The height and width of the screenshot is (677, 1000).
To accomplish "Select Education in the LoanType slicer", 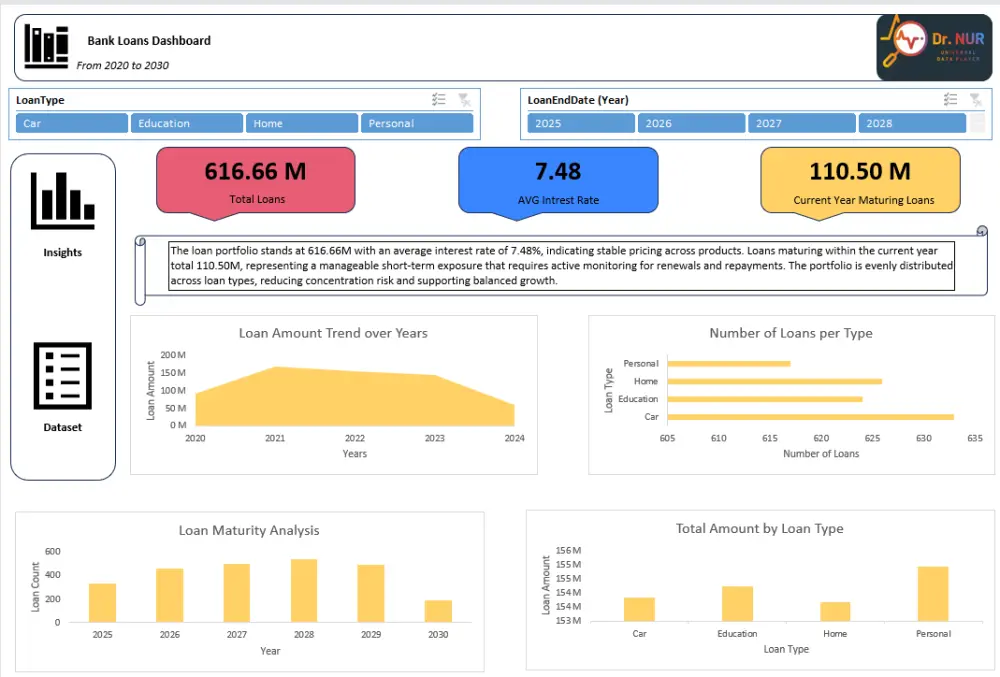I will [x=186, y=122].
